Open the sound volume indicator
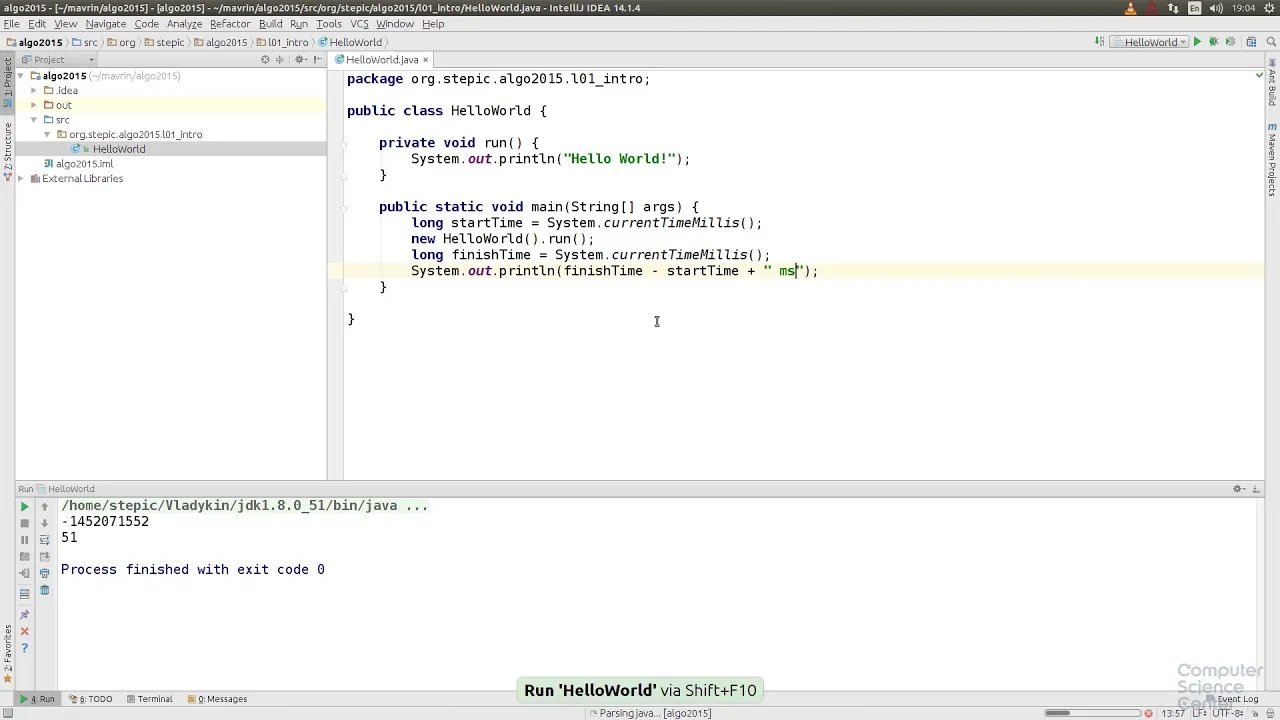 point(1214,8)
